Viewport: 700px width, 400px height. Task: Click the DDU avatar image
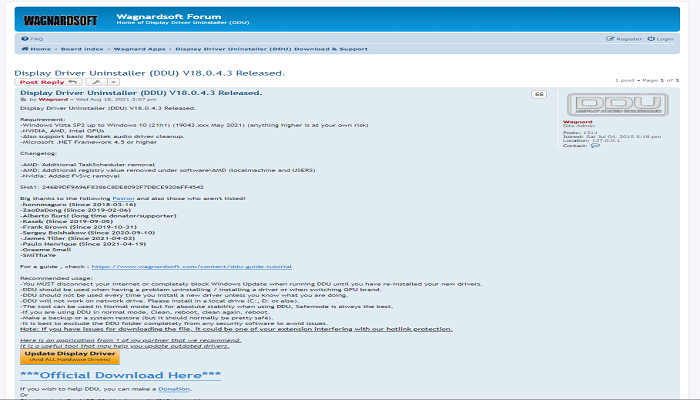coord(600,104)
